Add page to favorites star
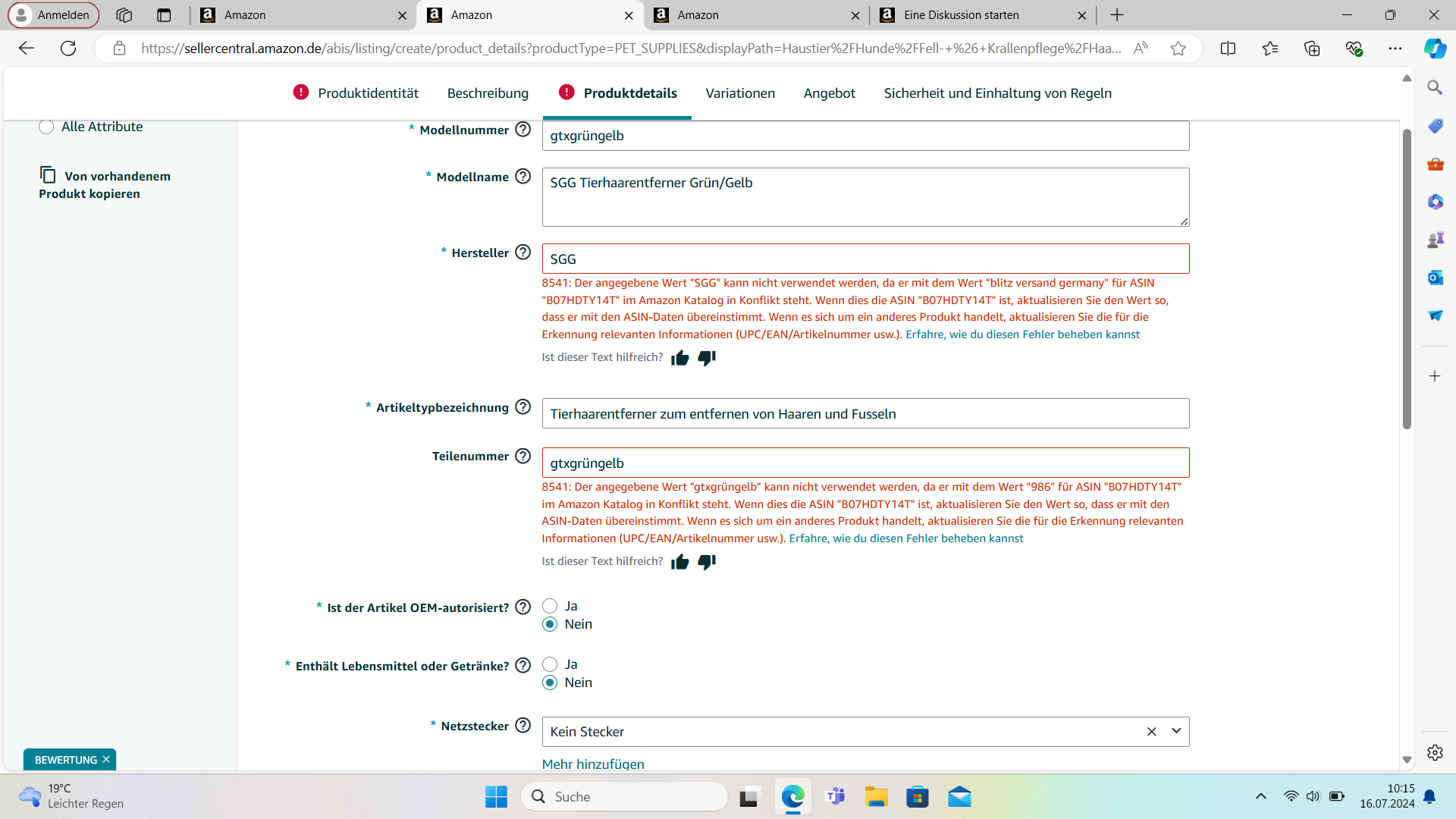Image resolution: width=1456 pixels, height=819 pixels. [x=1178, y=49]
